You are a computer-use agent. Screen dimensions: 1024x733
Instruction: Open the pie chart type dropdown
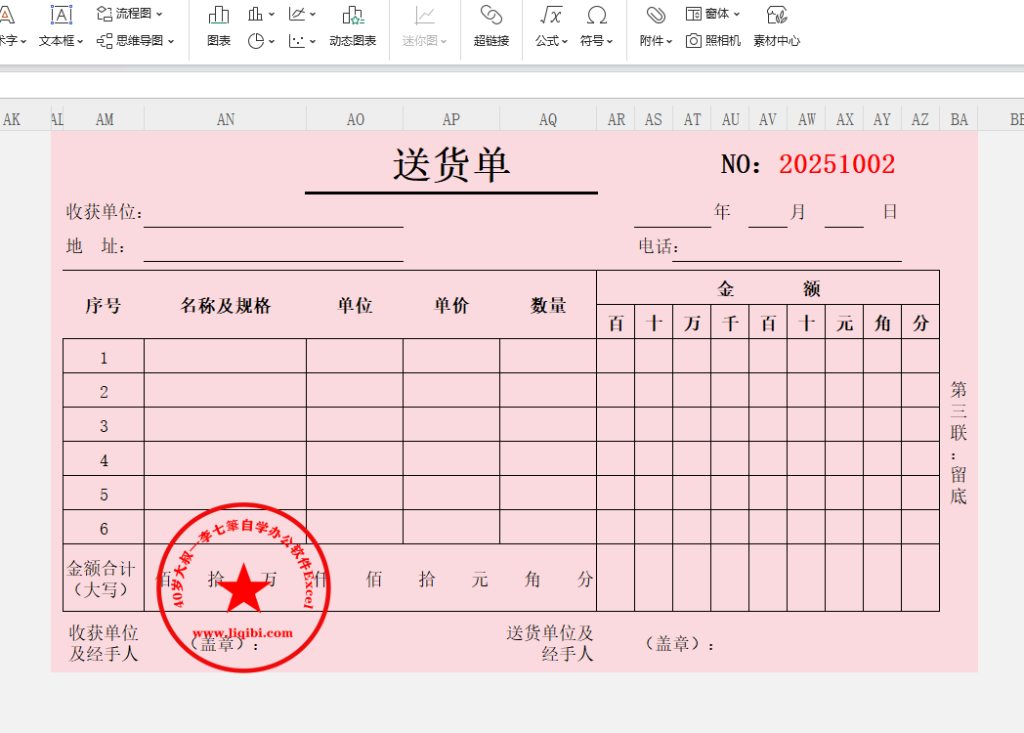(x=262, y=41)
